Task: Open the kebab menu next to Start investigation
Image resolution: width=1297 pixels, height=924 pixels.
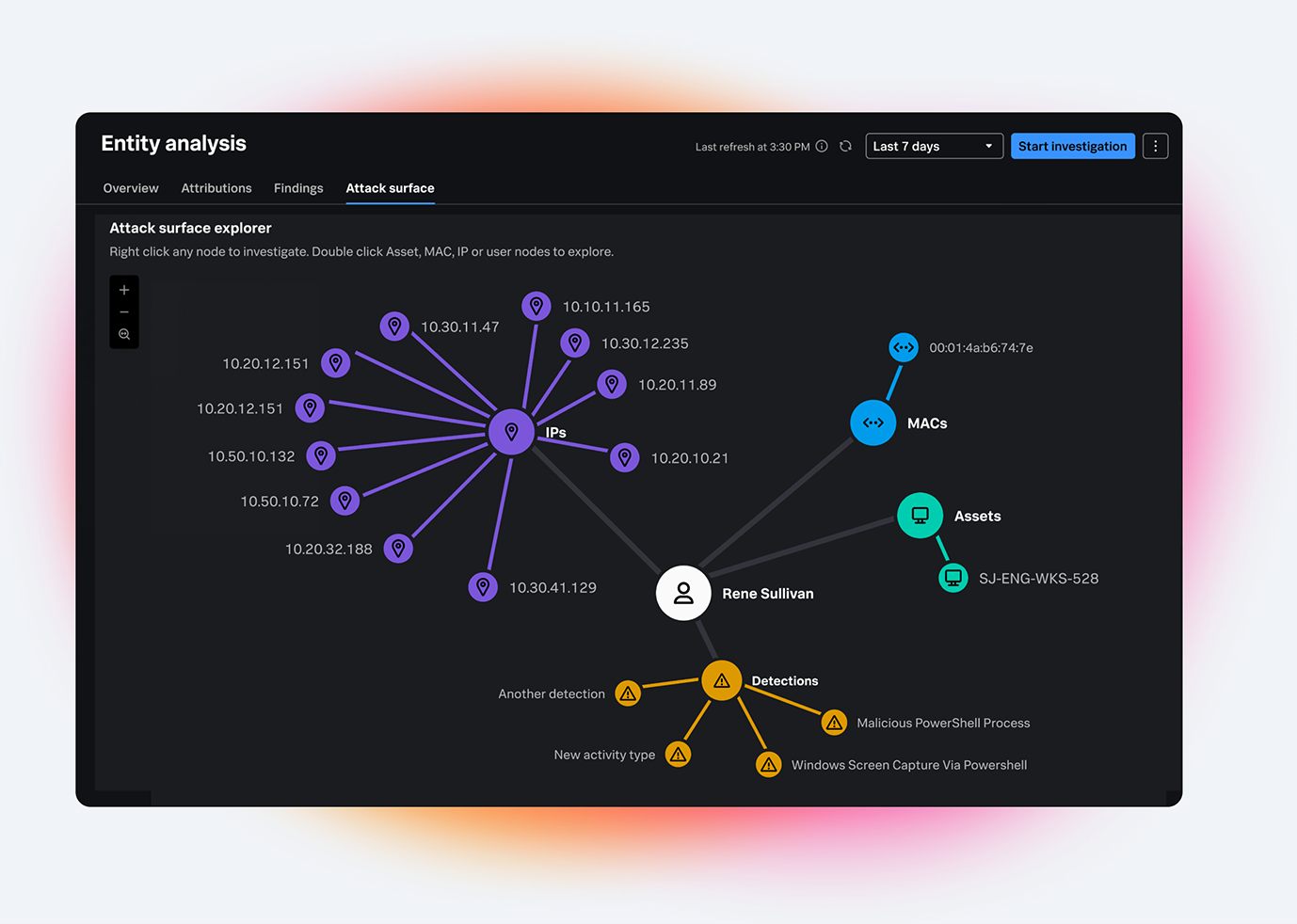Action: 1155,146
